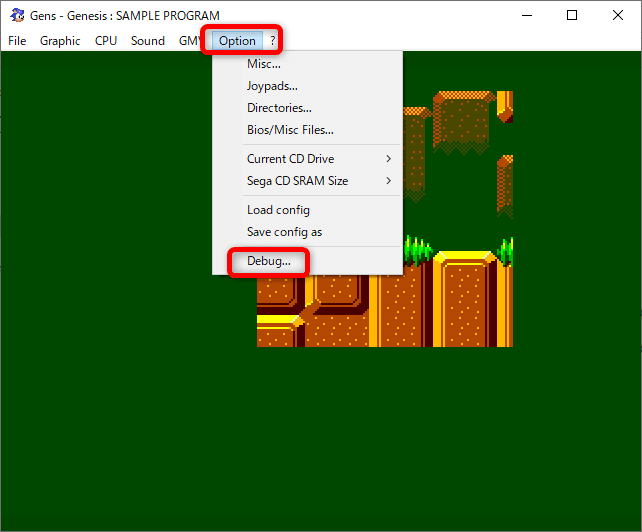This screenshot has width=642, height=532.
Task: Open the File menu
Action: (x=17, y=41)
